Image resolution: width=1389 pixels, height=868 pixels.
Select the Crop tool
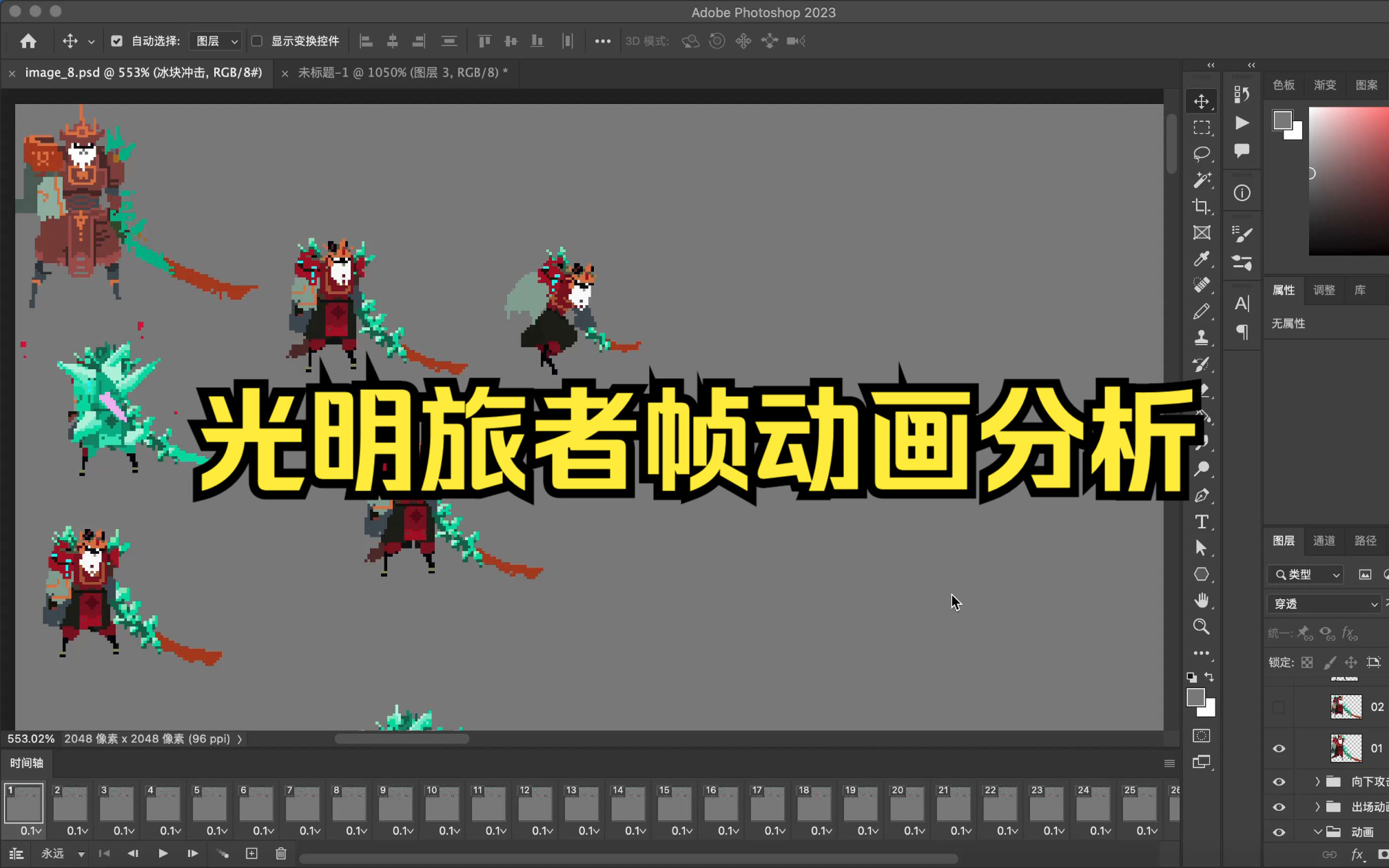[x=1202, y=206]
